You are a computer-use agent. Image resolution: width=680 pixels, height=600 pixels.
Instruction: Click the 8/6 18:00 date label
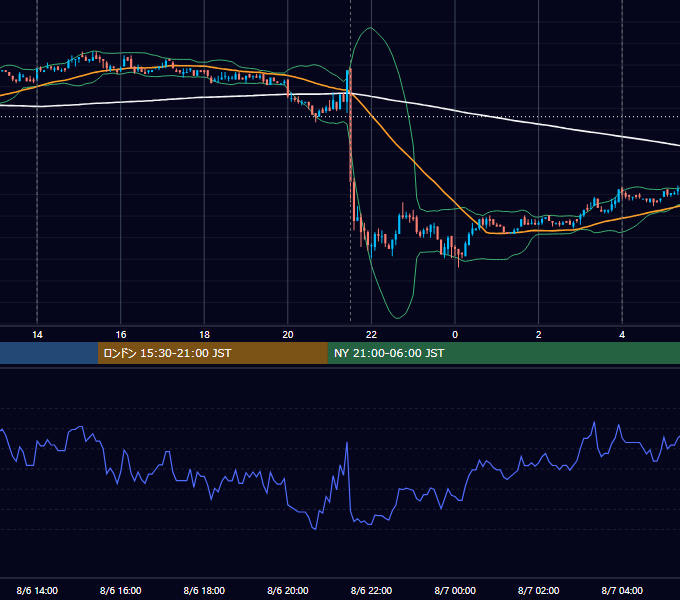tap(204, 590)
